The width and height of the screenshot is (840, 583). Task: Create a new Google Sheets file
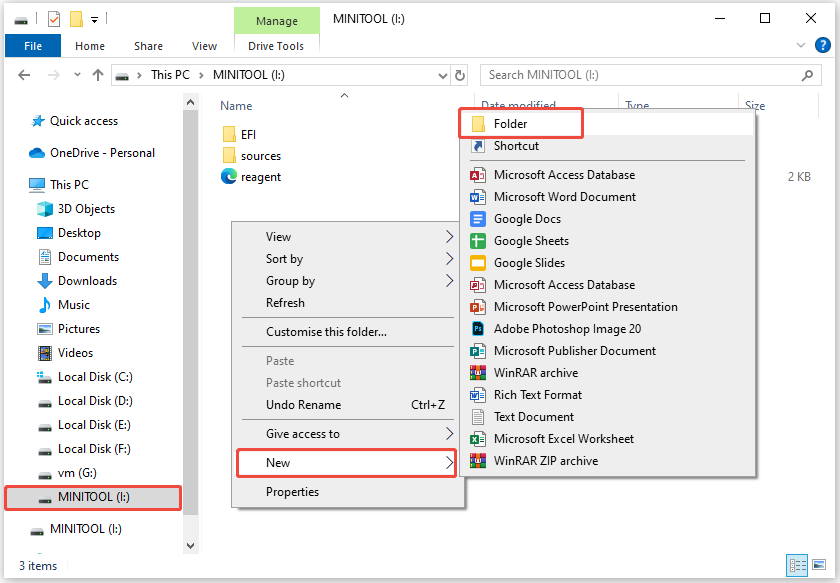(x=607, y=241)
